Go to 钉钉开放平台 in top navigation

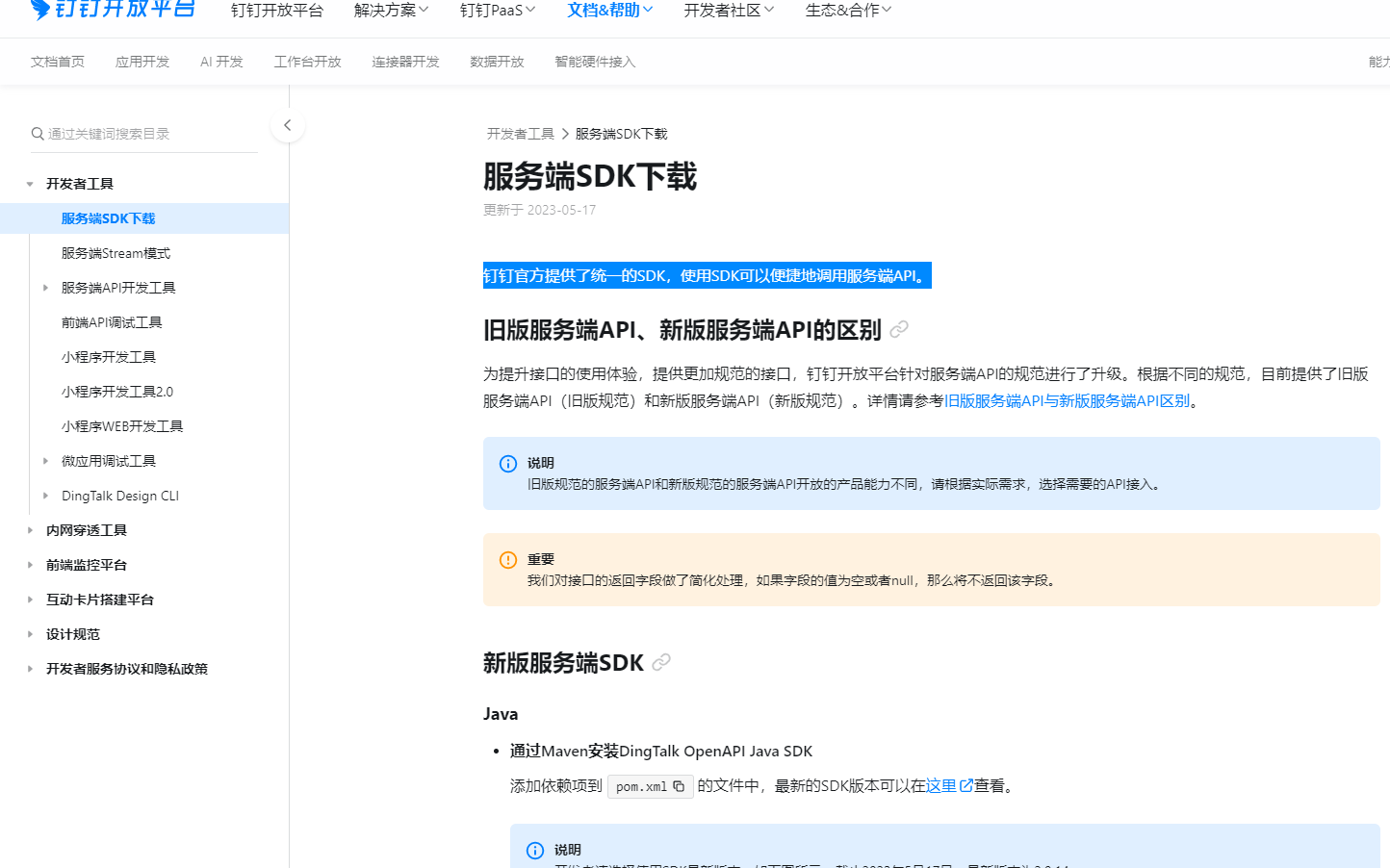(277, 11)
